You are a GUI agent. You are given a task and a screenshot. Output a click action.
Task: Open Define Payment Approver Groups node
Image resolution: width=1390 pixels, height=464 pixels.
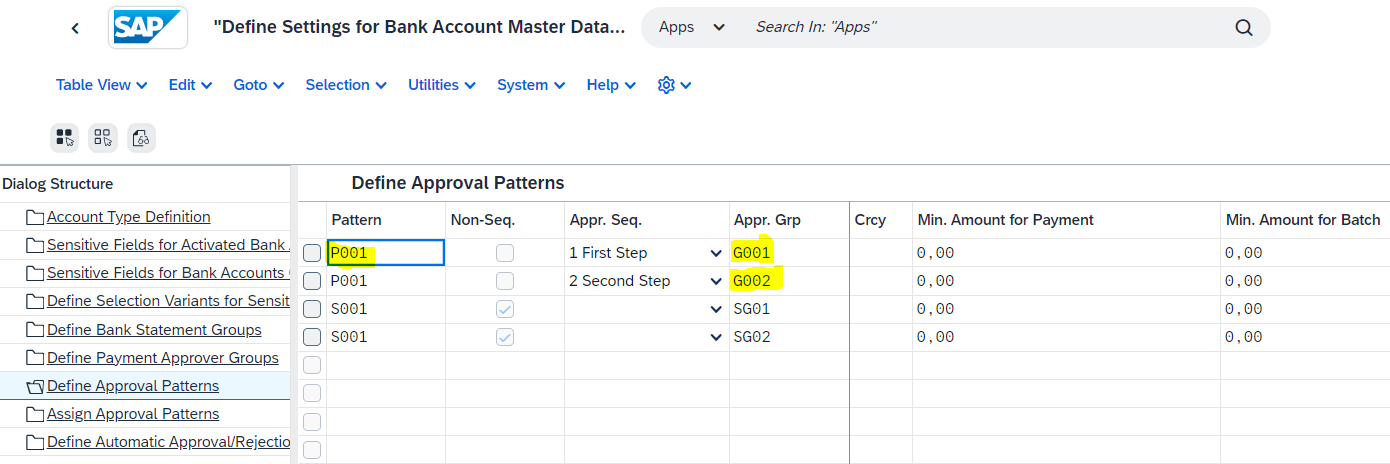pyautogui.click(x=163, y=358)
